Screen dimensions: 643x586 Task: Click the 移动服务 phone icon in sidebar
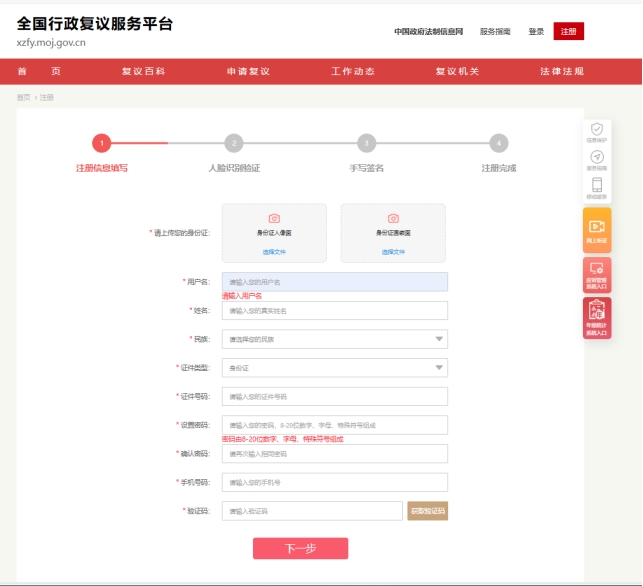click(x=597, y=187)
